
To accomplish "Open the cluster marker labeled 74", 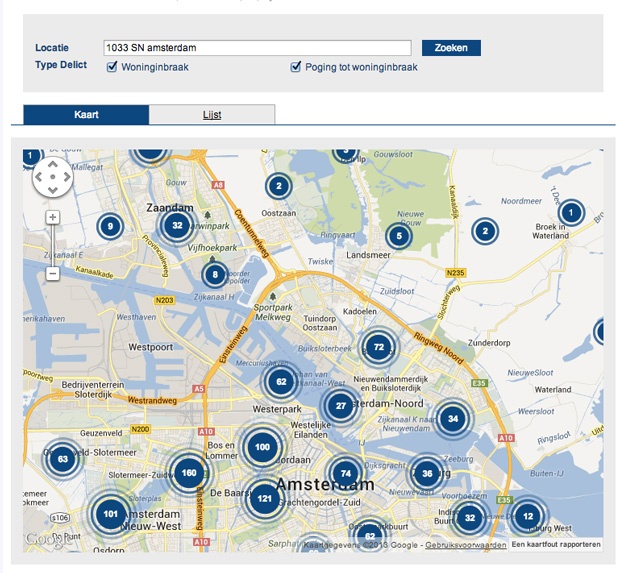I will pos(346,473).
